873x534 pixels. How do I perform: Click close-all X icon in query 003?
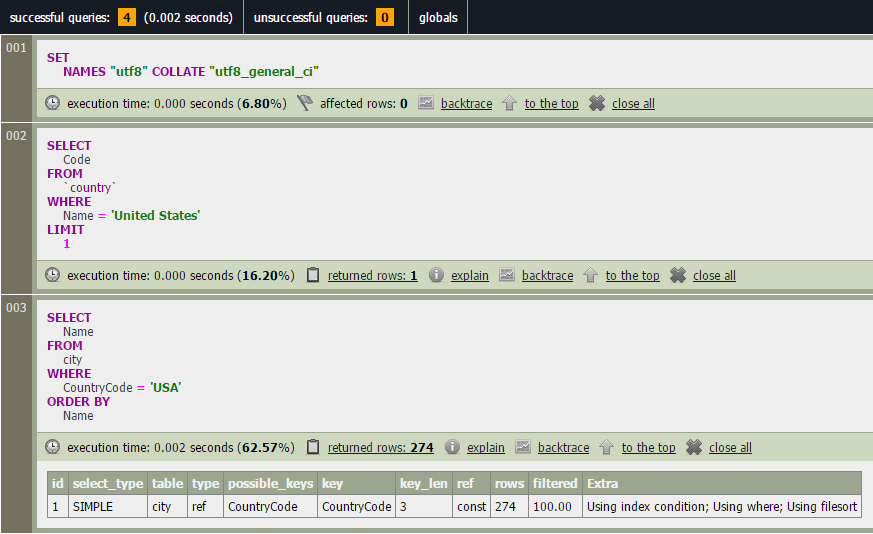pyautogui.click(x=694, y=447)
